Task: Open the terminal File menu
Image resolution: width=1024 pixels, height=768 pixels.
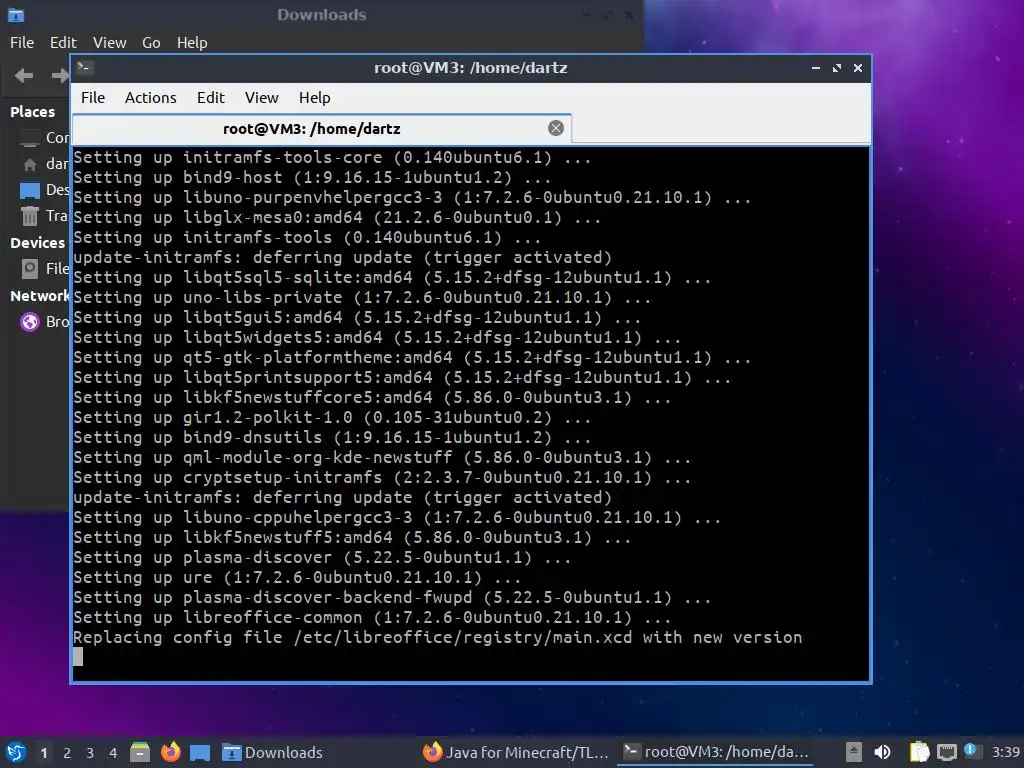Action: (93, 98)
